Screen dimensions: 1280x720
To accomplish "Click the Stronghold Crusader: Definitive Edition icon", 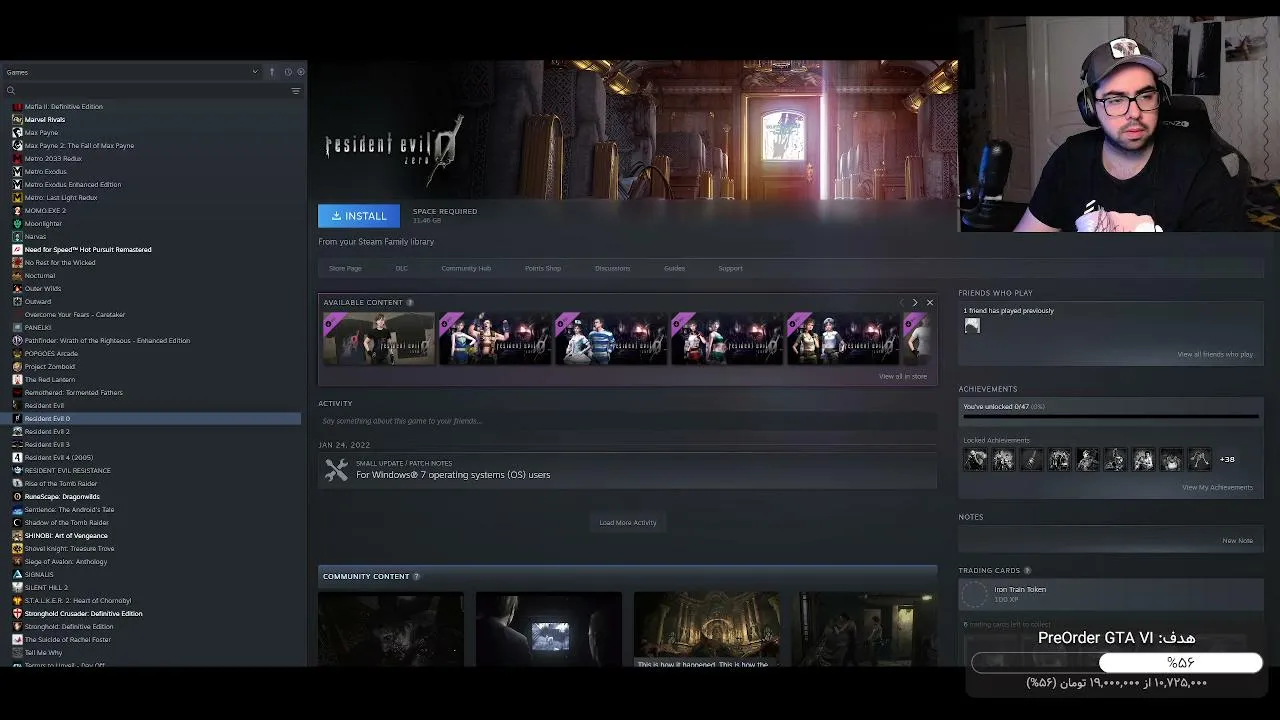I will (17, 613).
